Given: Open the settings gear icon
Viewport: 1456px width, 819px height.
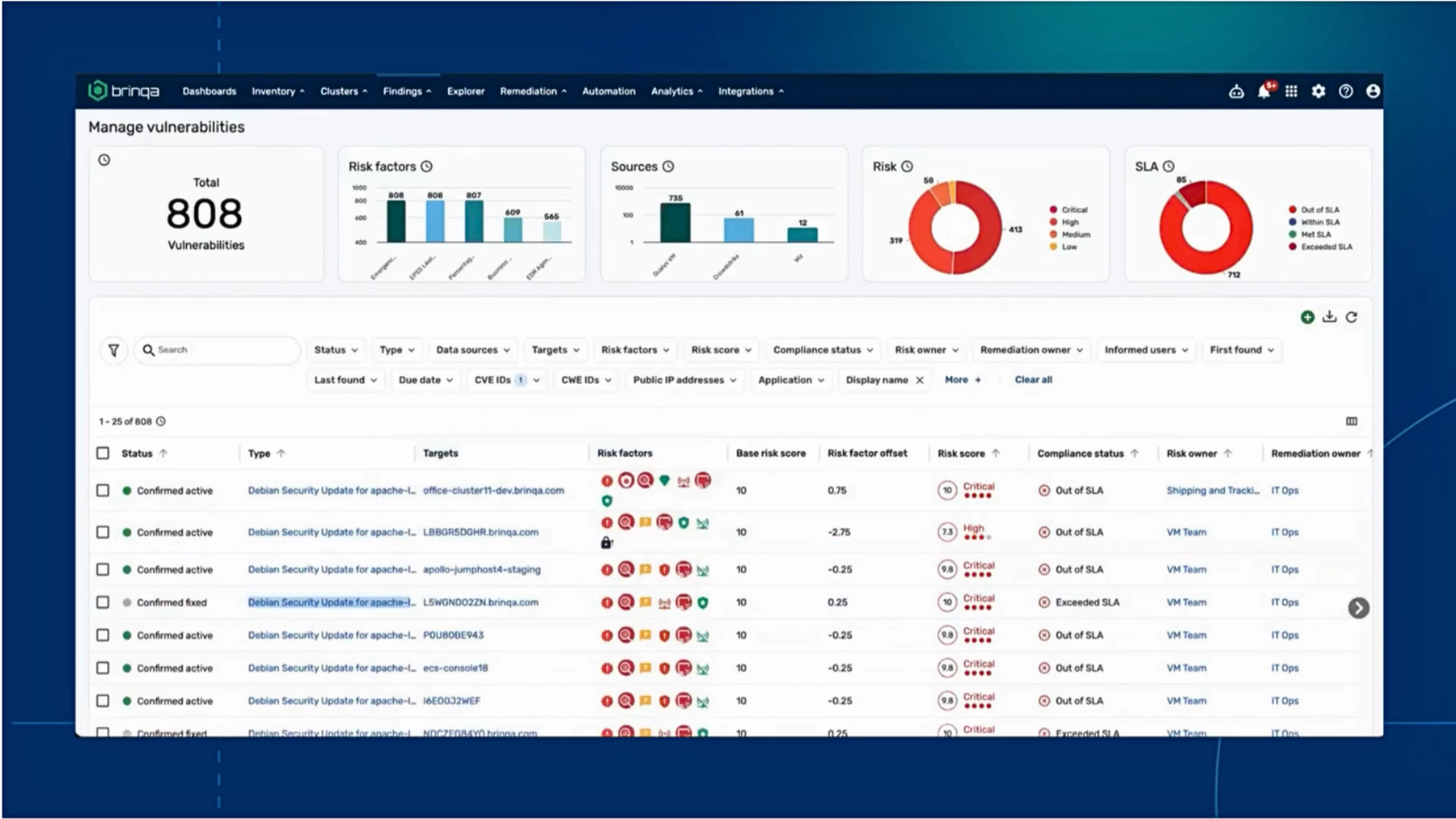Looking at the screenshot, I should pyautogui.click(x=1318, y=91).
